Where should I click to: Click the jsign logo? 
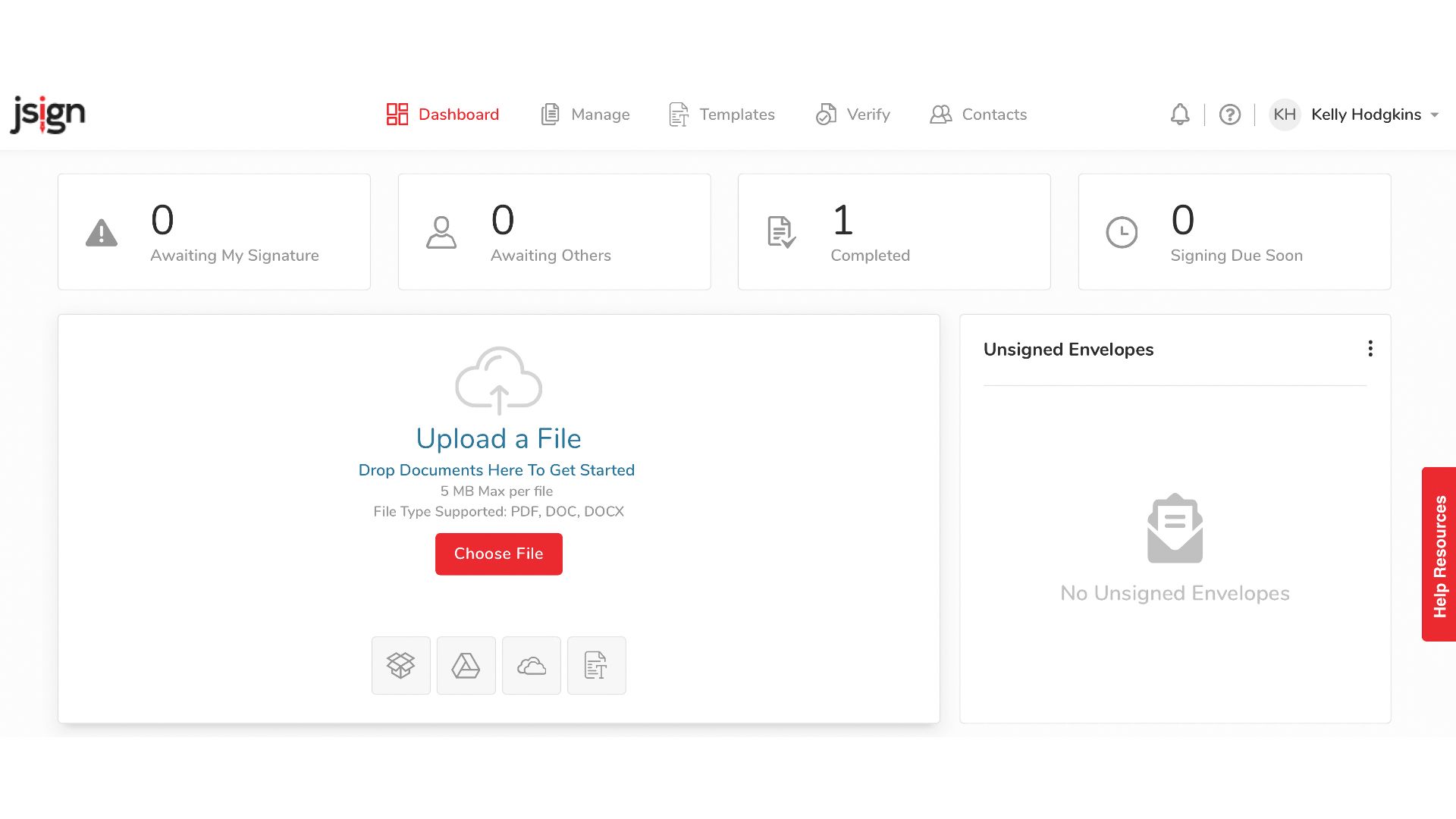coord(48,115)
